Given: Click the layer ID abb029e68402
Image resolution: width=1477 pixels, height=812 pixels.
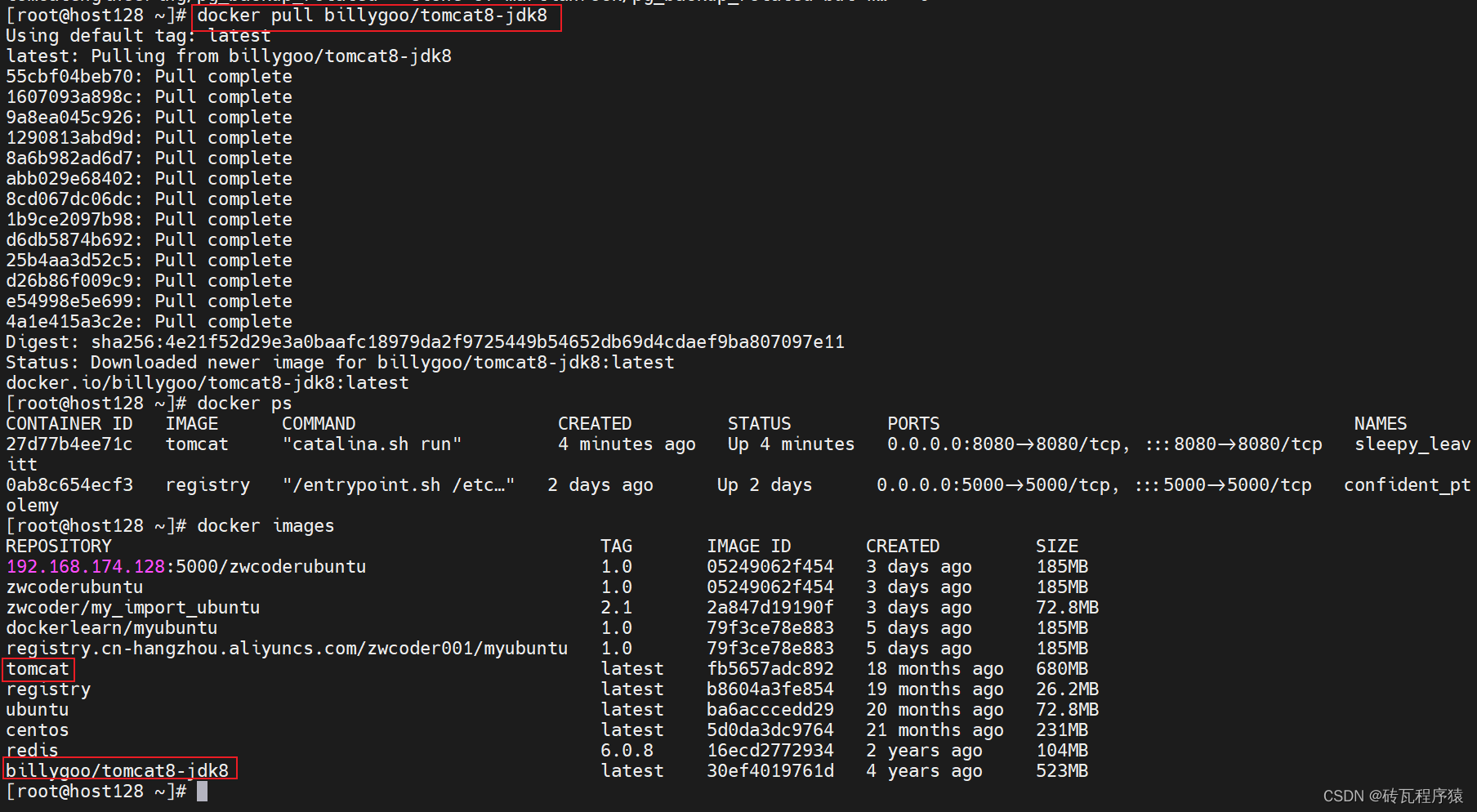Looking at the screenshot, I should tap(69, 179).
